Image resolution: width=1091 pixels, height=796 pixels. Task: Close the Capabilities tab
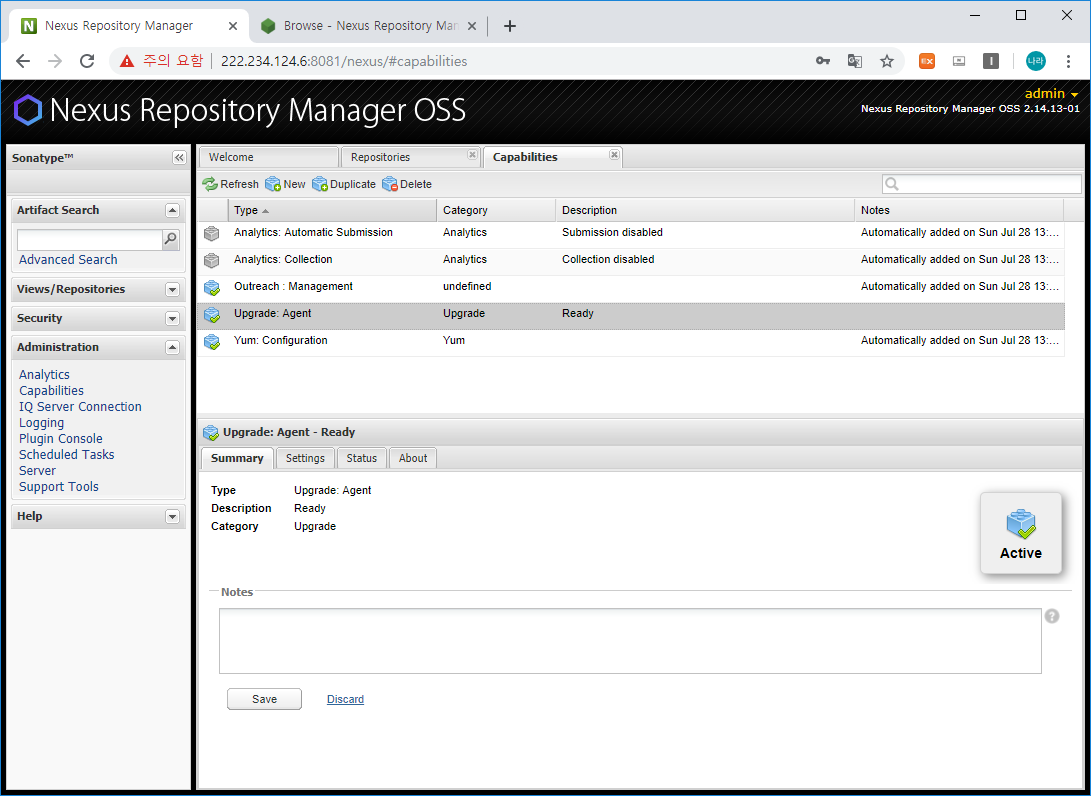(x=614, y=154)
